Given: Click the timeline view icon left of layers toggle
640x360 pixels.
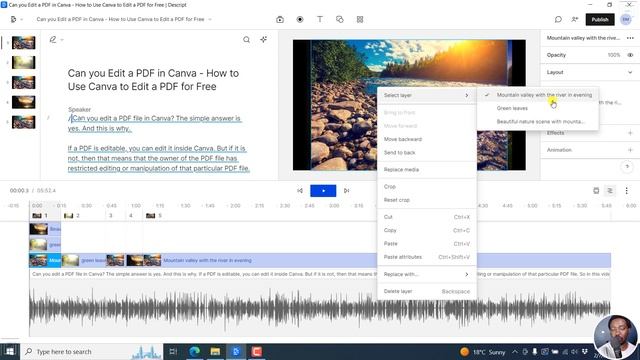Looking at the screenshot, I should tap(596, 191).
